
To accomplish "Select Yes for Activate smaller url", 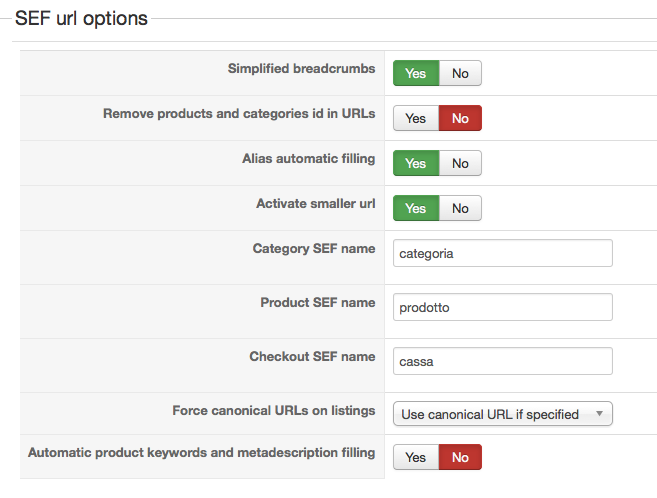I will [x=416, y=208].
